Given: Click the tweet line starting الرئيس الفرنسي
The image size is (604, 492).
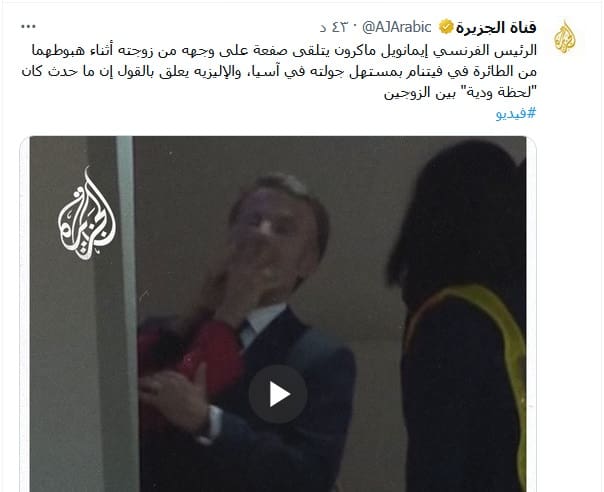Looking at the screenshot, I should [x=284, y=50].
